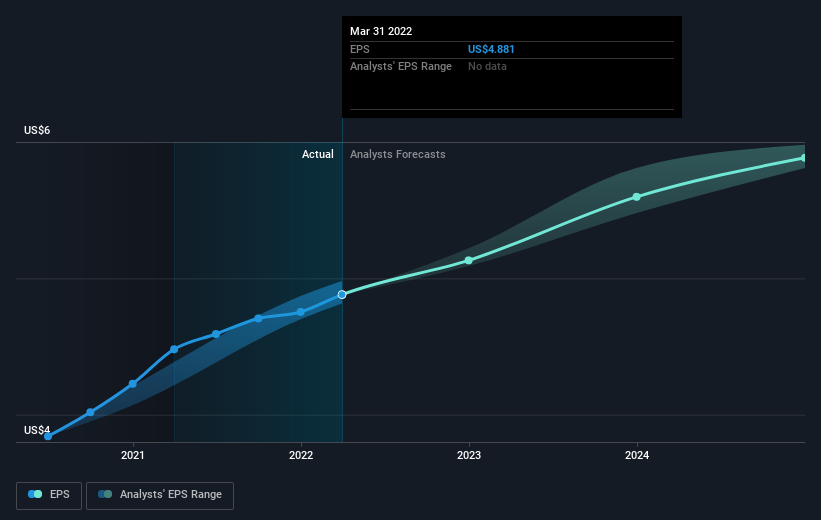Click the US$4 y-axis label

37,430
